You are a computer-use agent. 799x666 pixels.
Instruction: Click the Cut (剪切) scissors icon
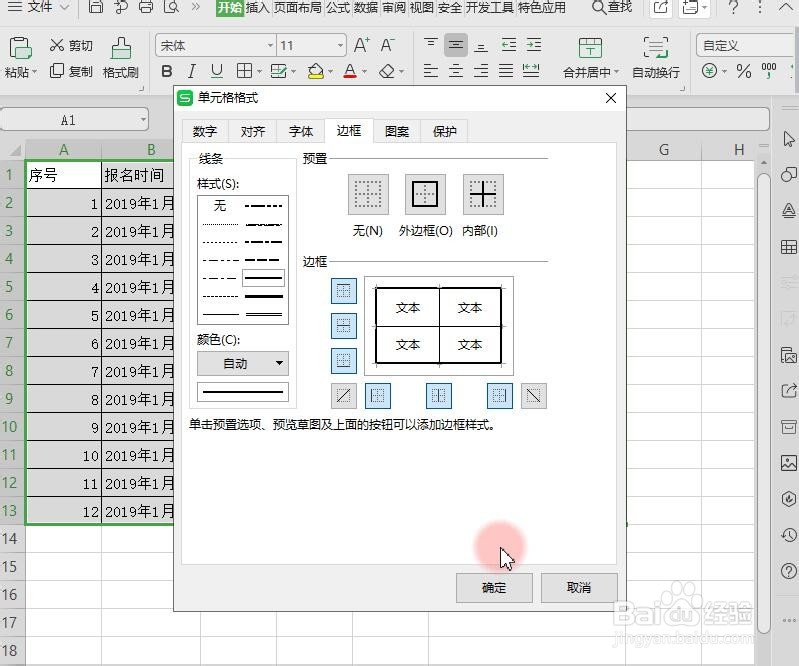pyautogui.click(x=57, y=45)
